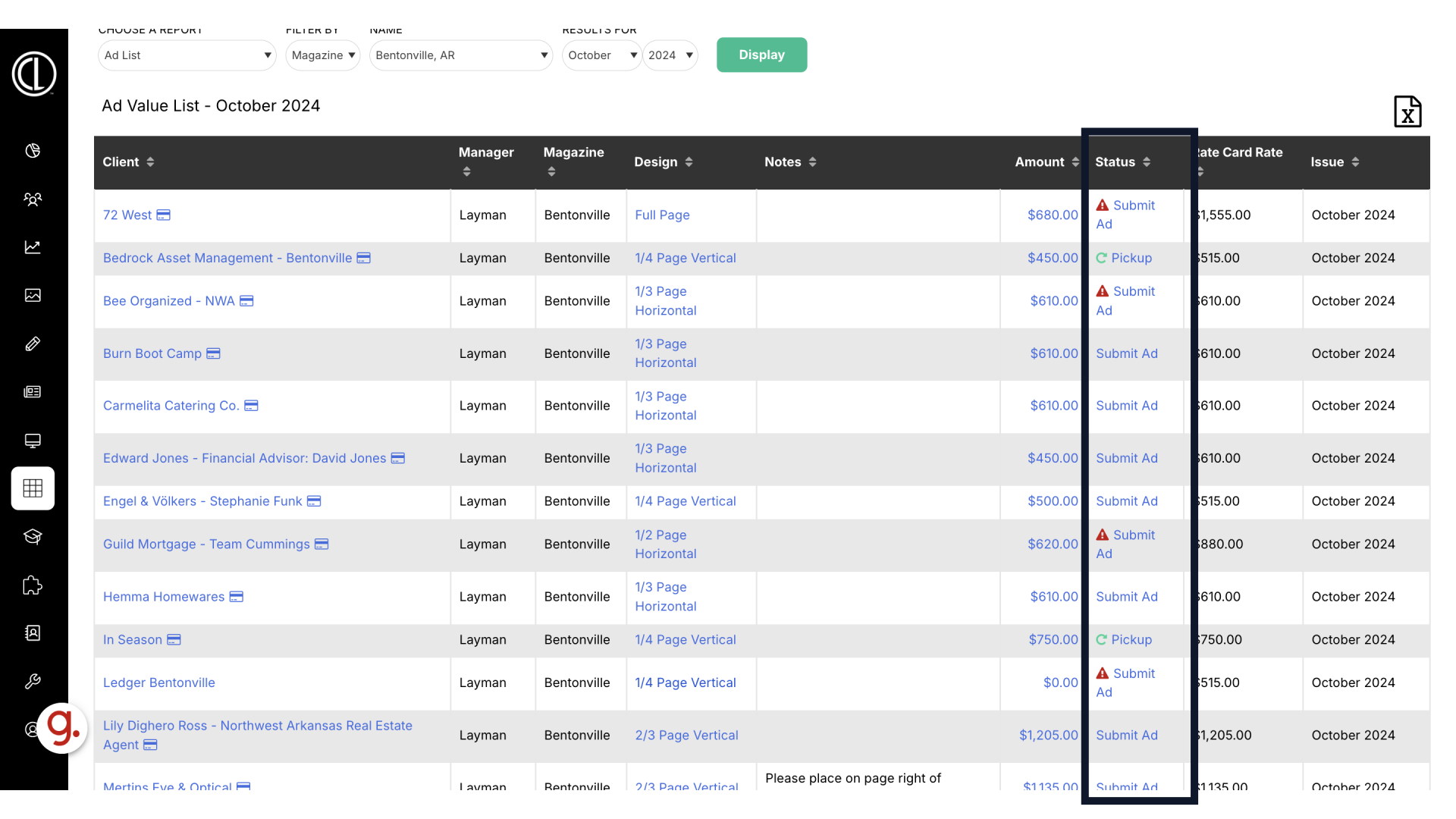Click the red G badge icon
The height and width of the screenshot is (819, 1456).
coord(62,728)
